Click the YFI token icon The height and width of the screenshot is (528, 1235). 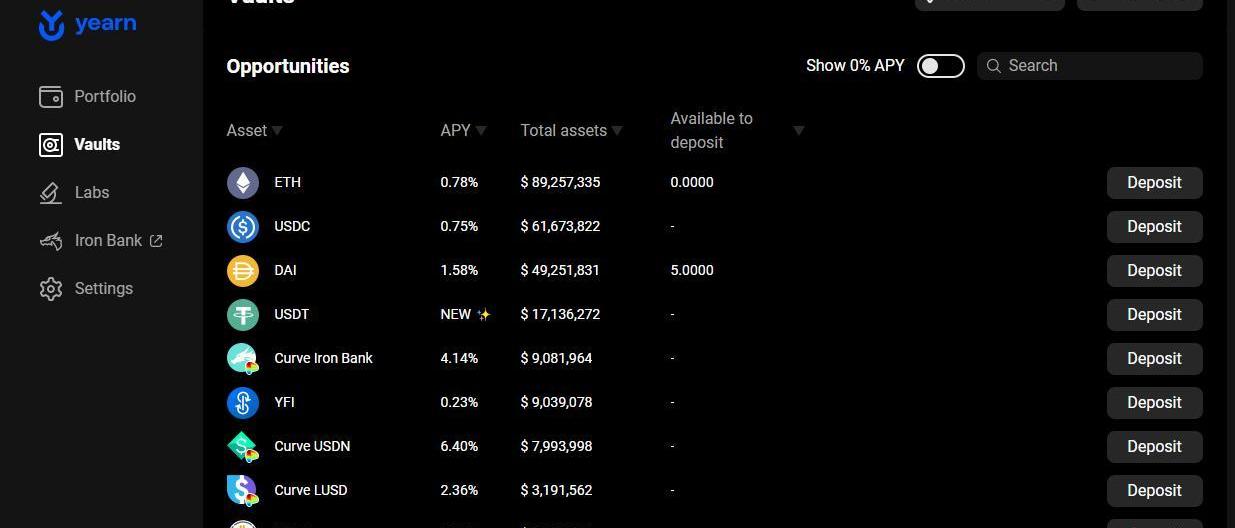click(243, 403)
